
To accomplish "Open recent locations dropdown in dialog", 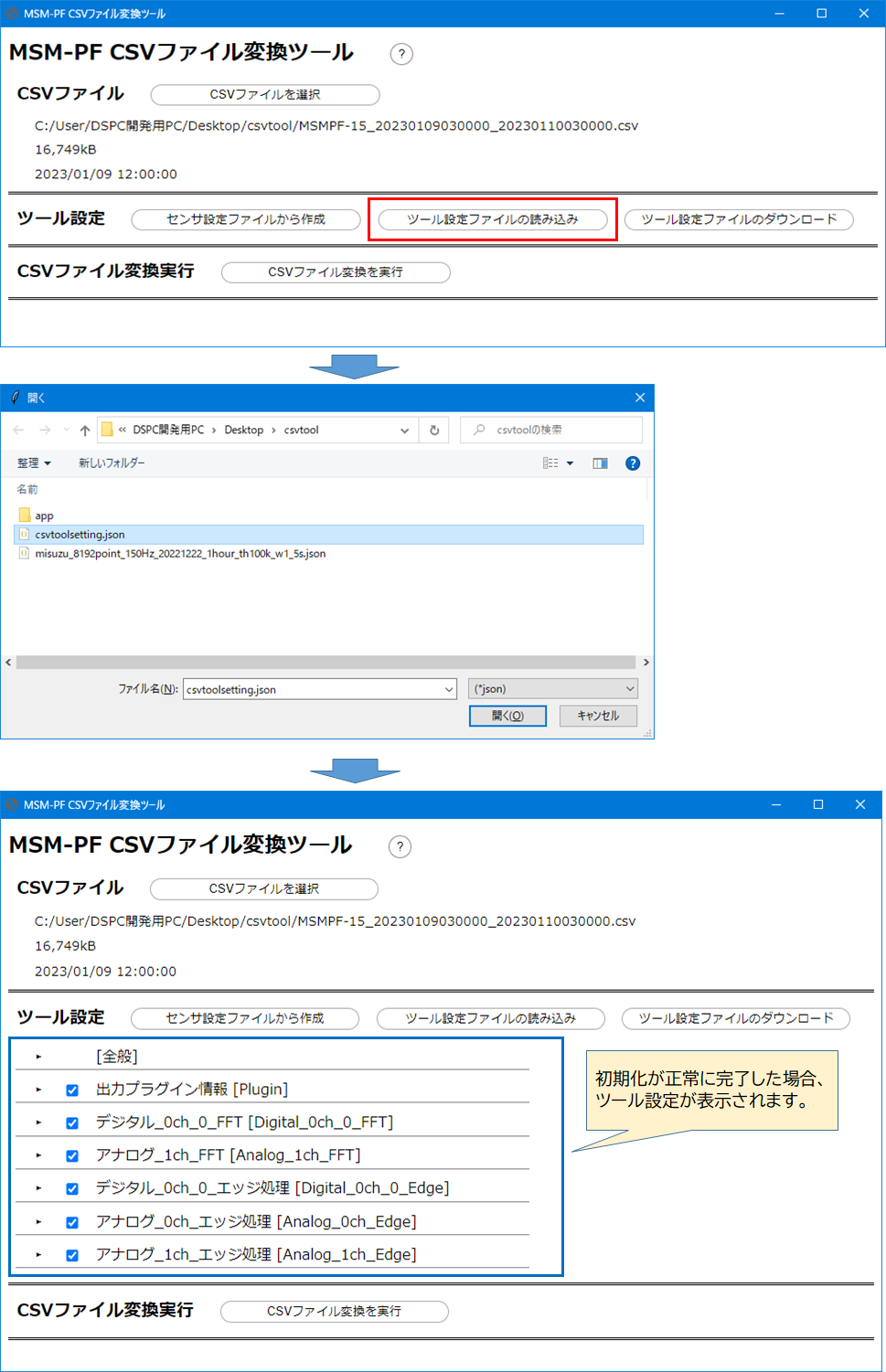I will pyautogui.click(x=67, y=430).
